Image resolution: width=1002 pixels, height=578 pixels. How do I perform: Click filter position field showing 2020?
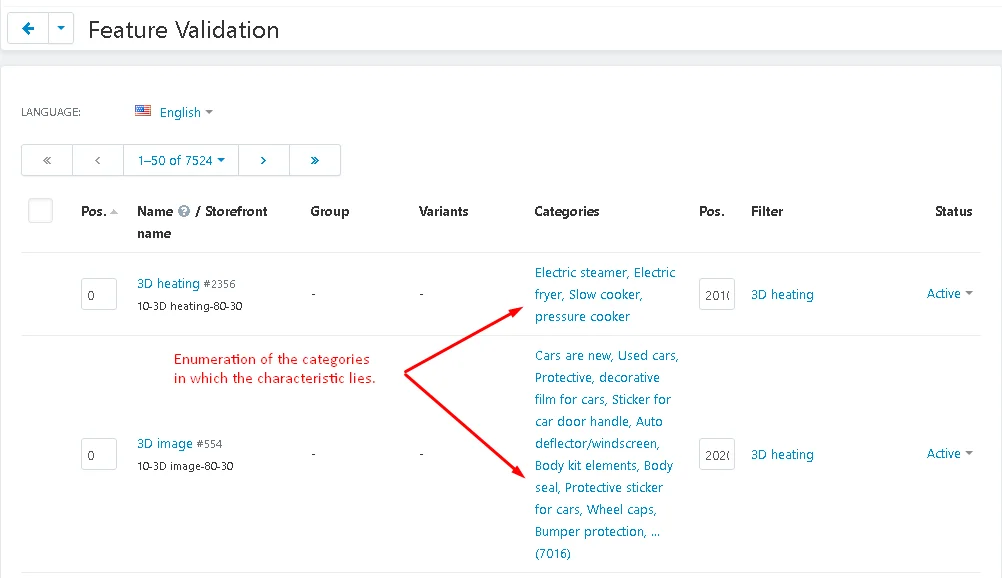pyautogui.click(x=716, y=455)
